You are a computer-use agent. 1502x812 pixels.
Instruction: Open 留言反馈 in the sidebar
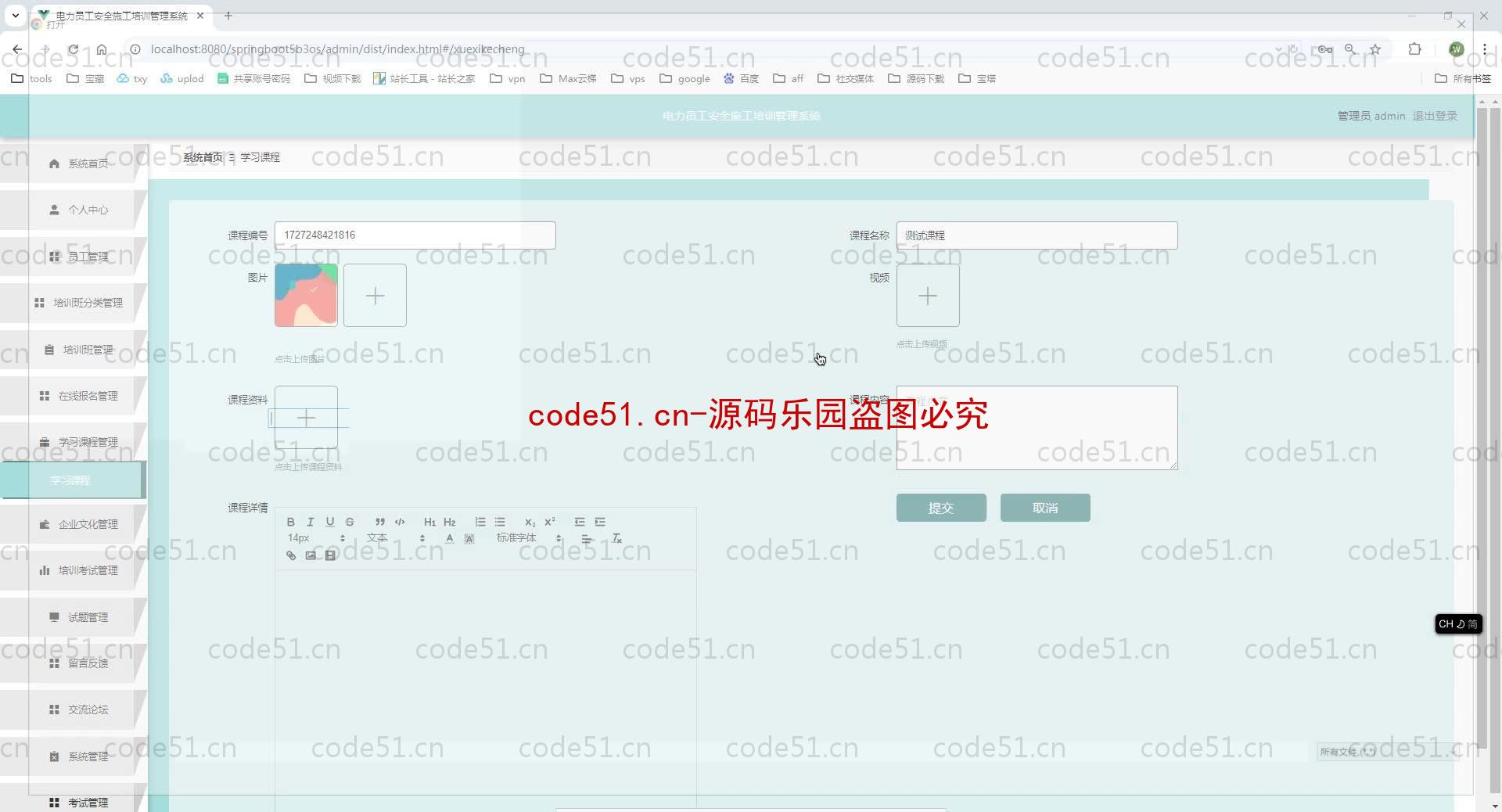[74, 663]
